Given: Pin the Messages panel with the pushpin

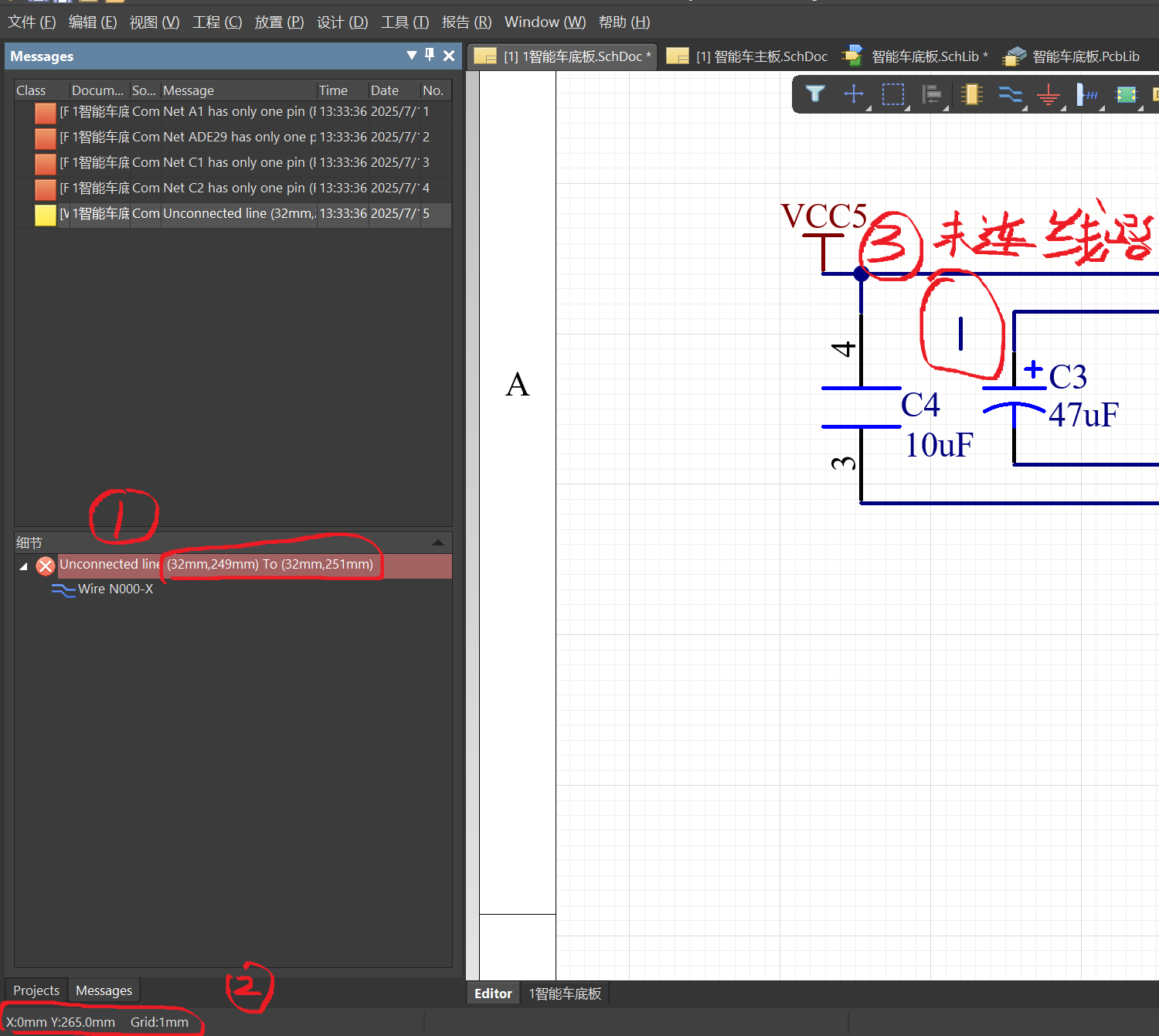Looking at the screenshot, I should pos(430,56).
